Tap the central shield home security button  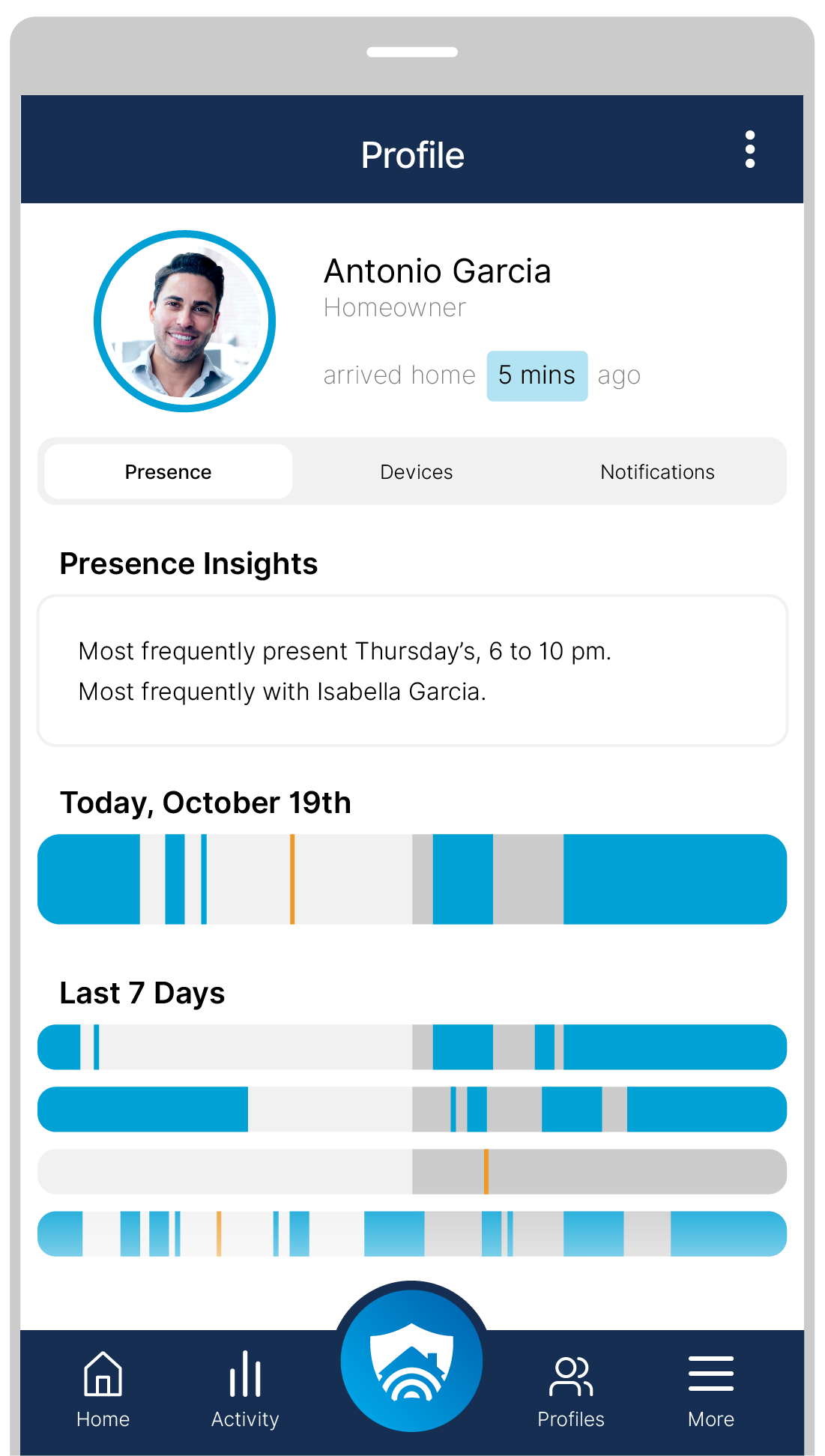[x=411, y=1360]
